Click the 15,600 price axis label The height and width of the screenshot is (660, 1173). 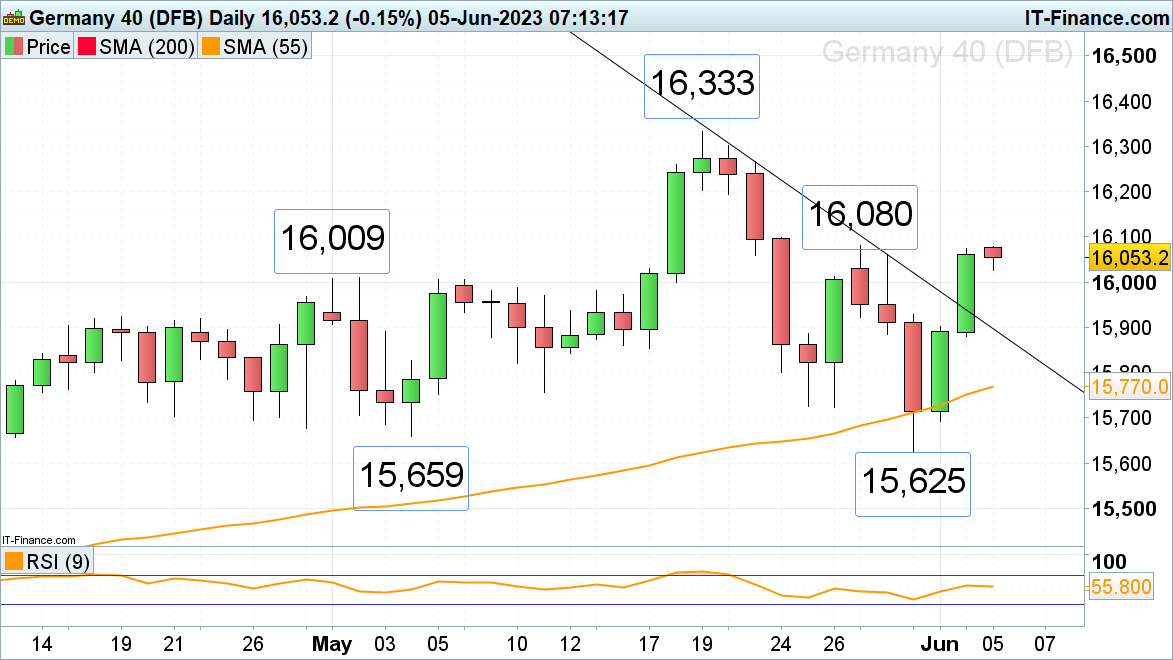pyautogui.click(x=1121, y=464)
